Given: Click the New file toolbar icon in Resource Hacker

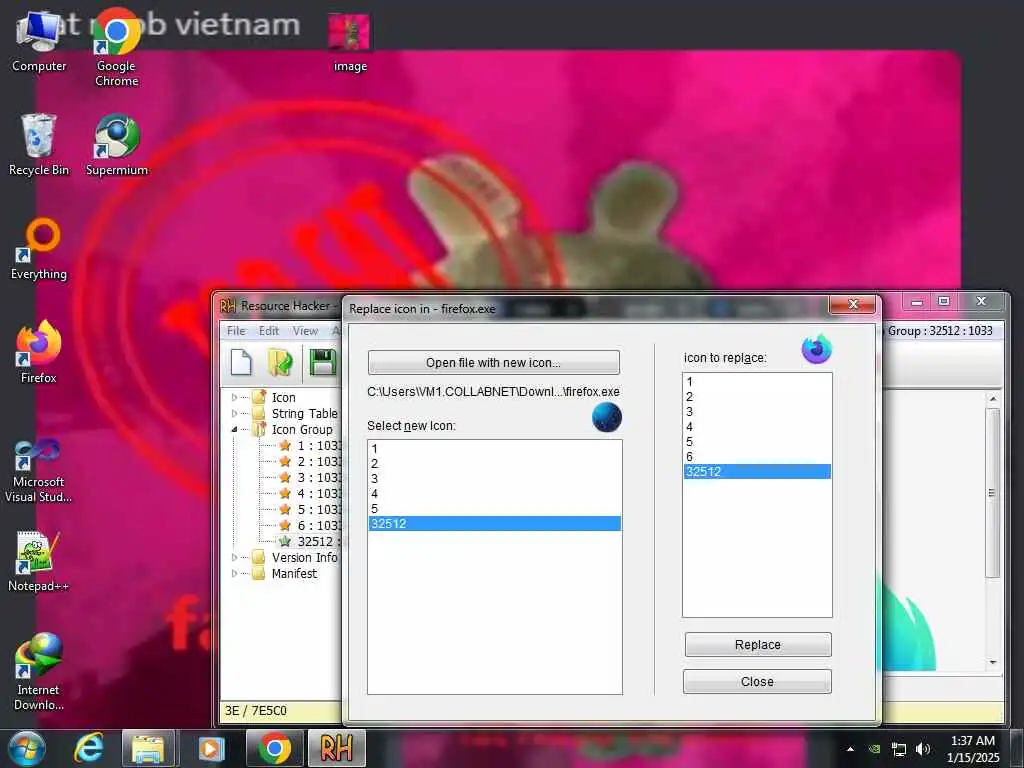Looking at the screenshot, I should (x=241, y=362).
